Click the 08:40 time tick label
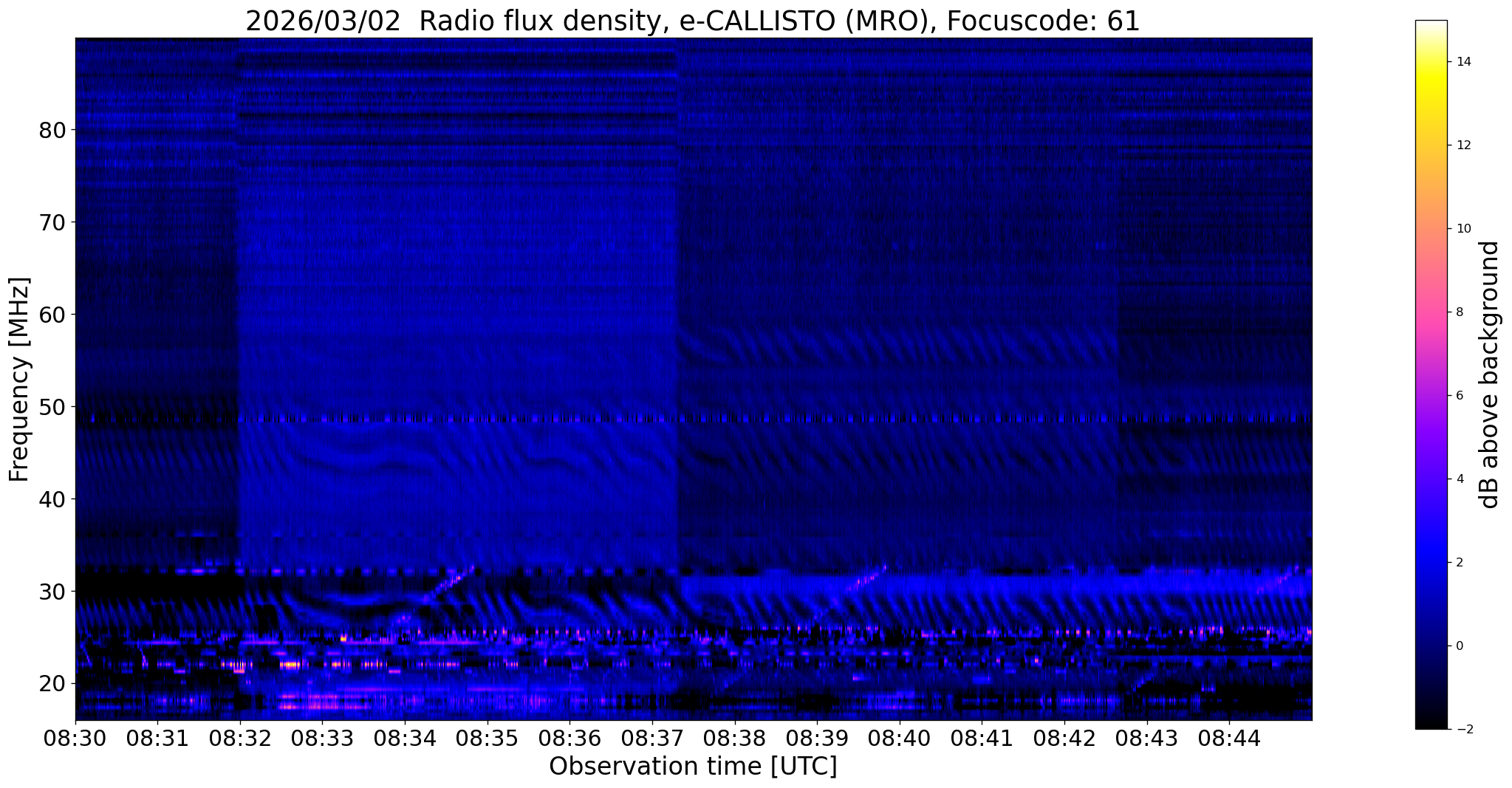Viewport: 1512px width, 788px height. pyautogui.click(x=899, y=738)
